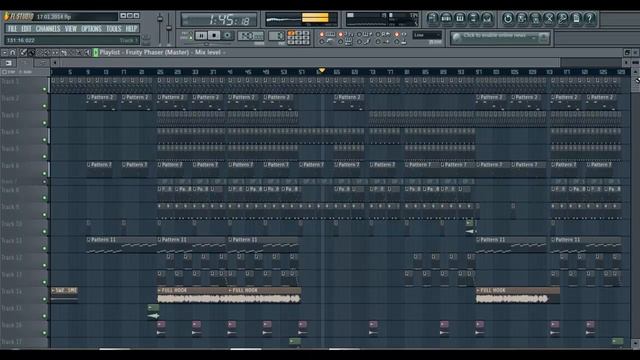Select the playlist Paint brush tool
Screen dimensions: 640x360
(31, 52)
